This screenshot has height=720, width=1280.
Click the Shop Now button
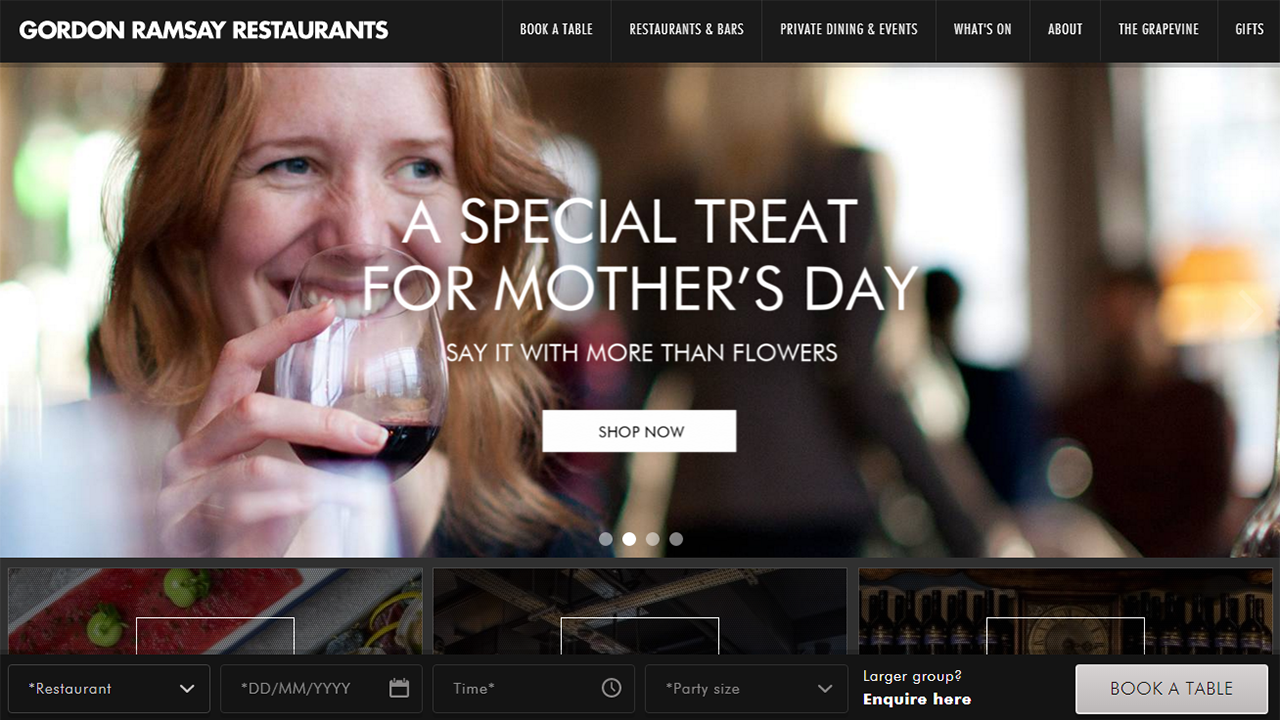640,431
